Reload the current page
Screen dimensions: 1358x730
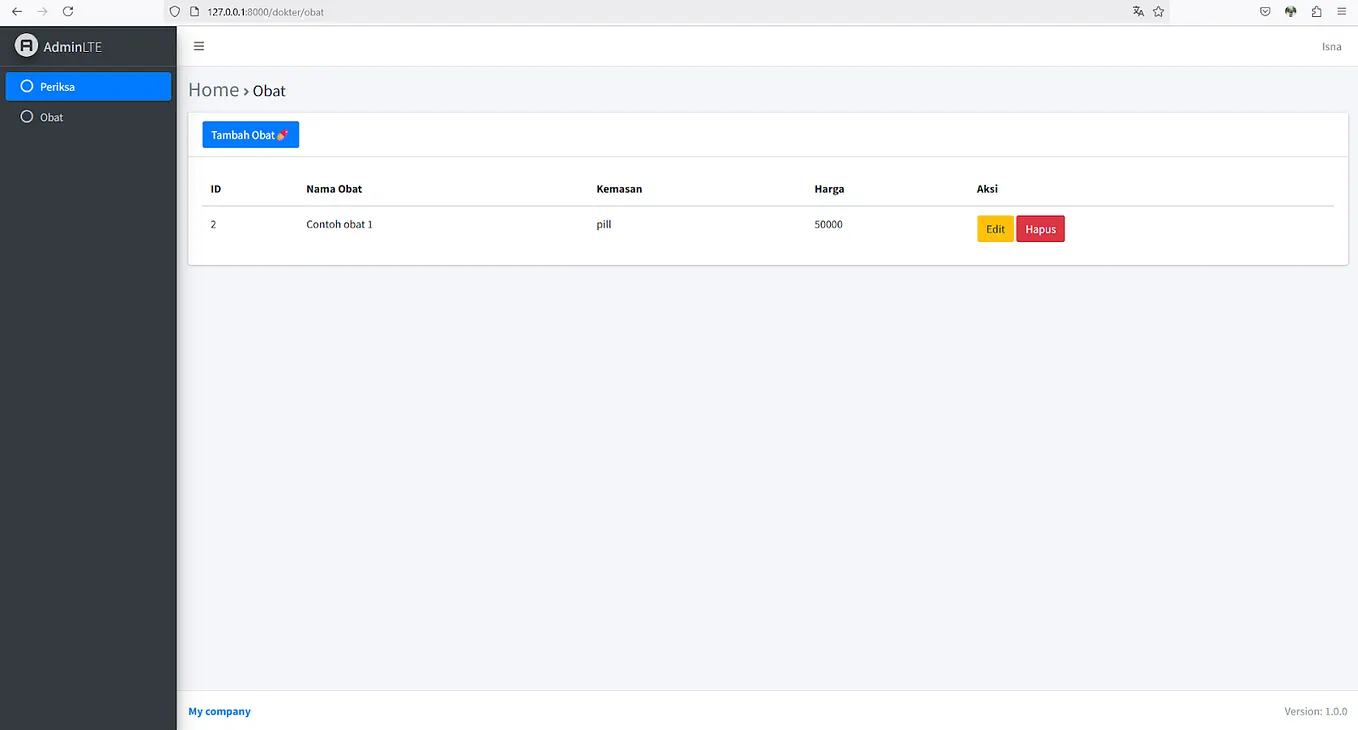click(x=67, y=11)
